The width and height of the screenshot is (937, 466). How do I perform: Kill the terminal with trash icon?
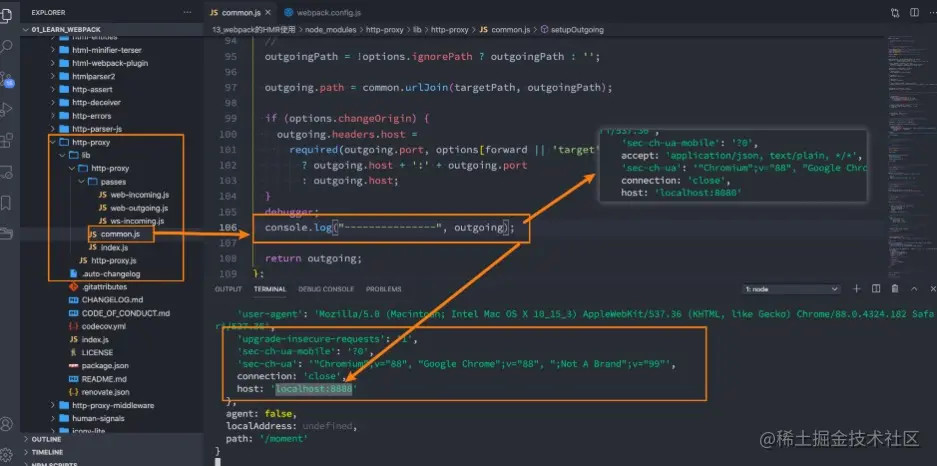pyautogui.click(x=895, y=289)
